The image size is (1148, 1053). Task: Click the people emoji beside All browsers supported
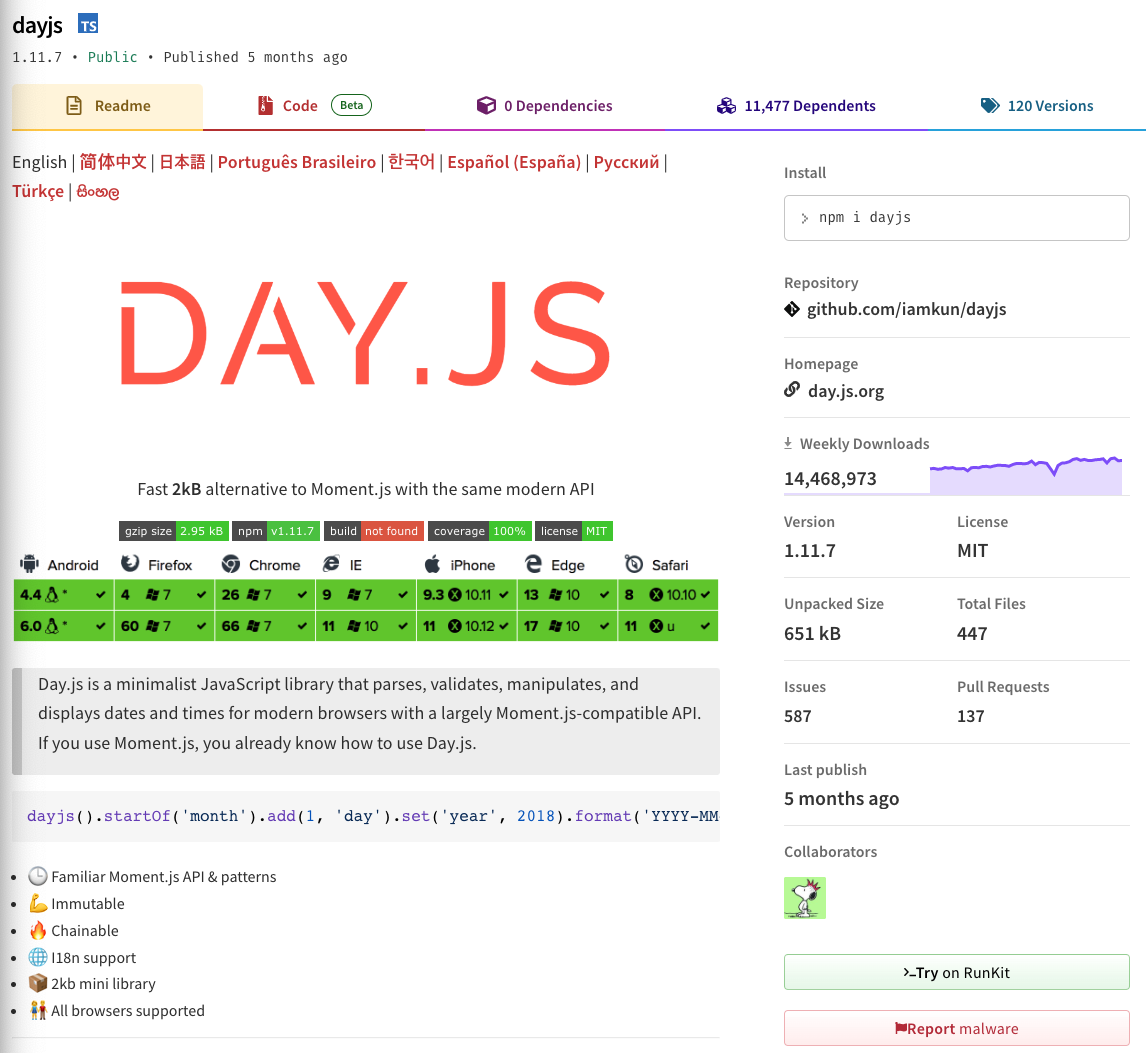click(38, 1010)
